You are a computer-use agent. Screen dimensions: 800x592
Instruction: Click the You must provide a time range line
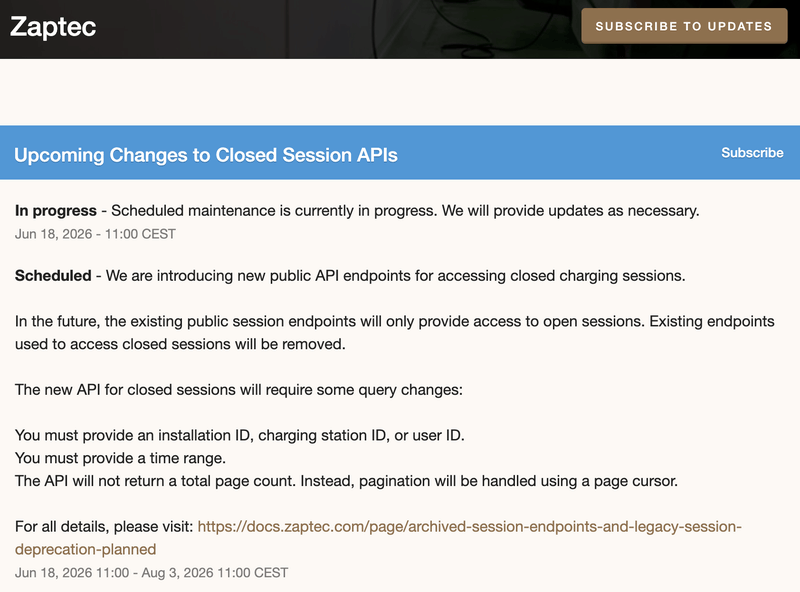[120, 458]
